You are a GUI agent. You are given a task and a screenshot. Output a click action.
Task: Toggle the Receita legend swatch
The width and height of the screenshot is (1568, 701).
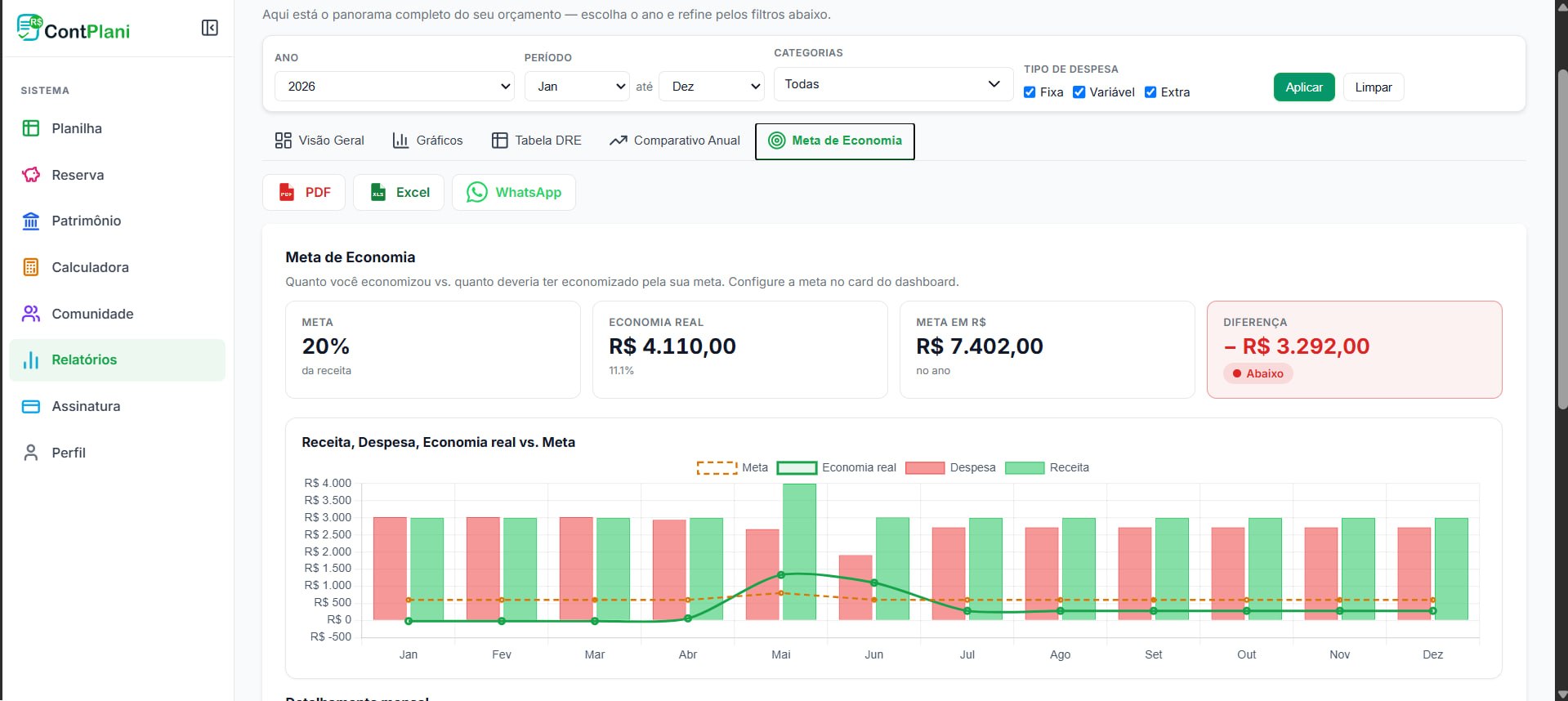point(1025,468)
